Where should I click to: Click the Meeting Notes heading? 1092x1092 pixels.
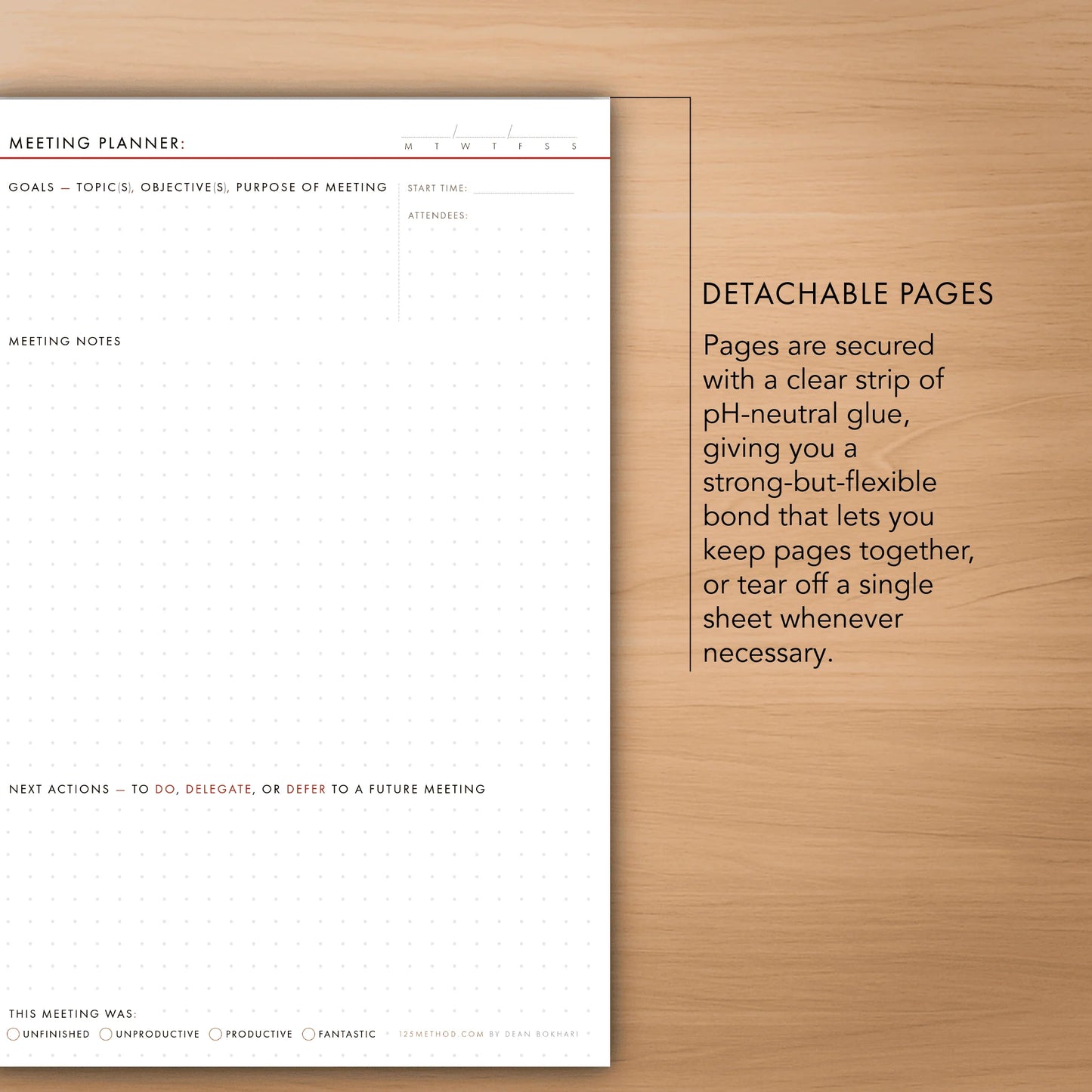65,342
